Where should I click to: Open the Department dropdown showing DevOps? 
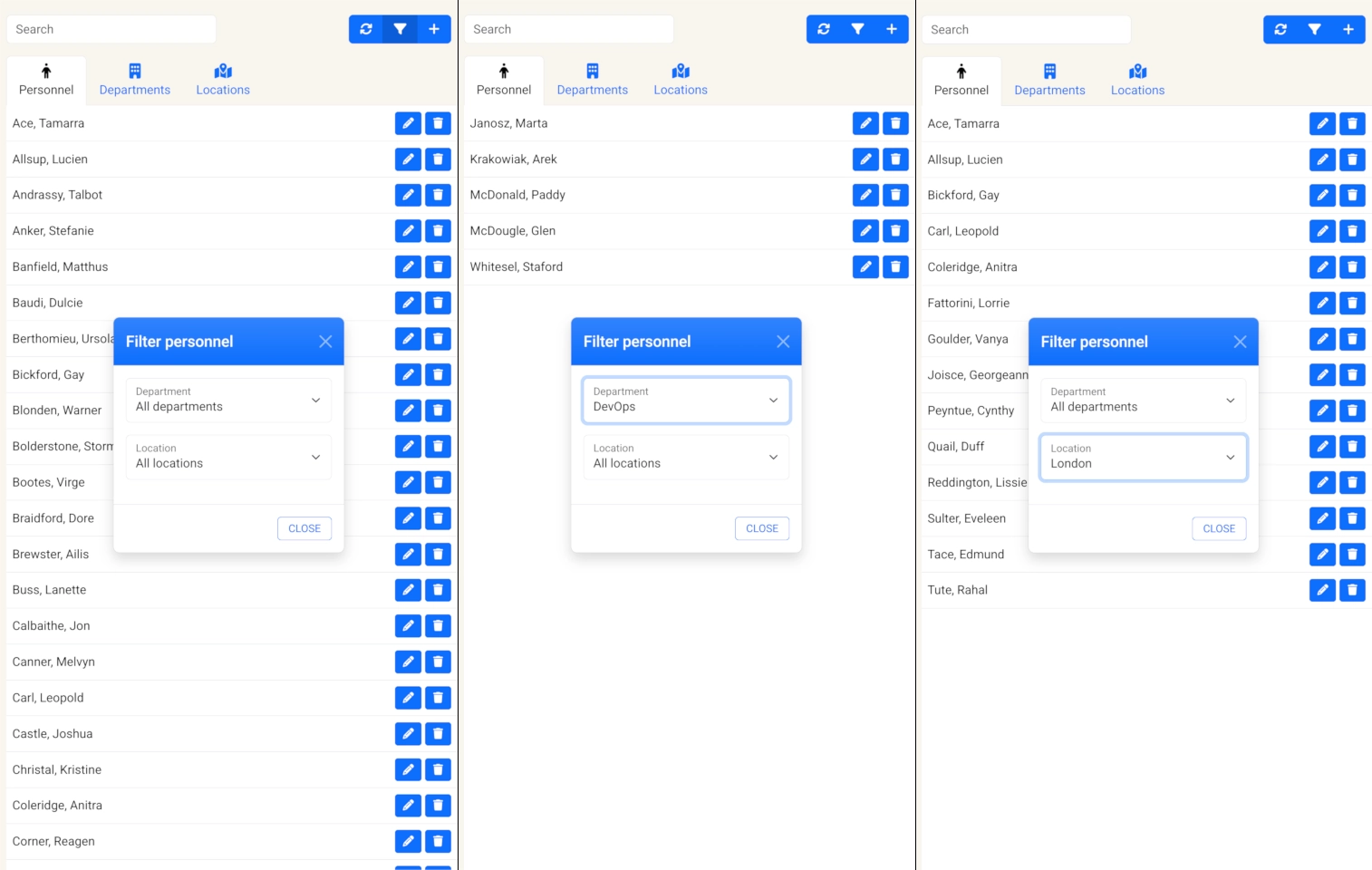coord(686,400)
